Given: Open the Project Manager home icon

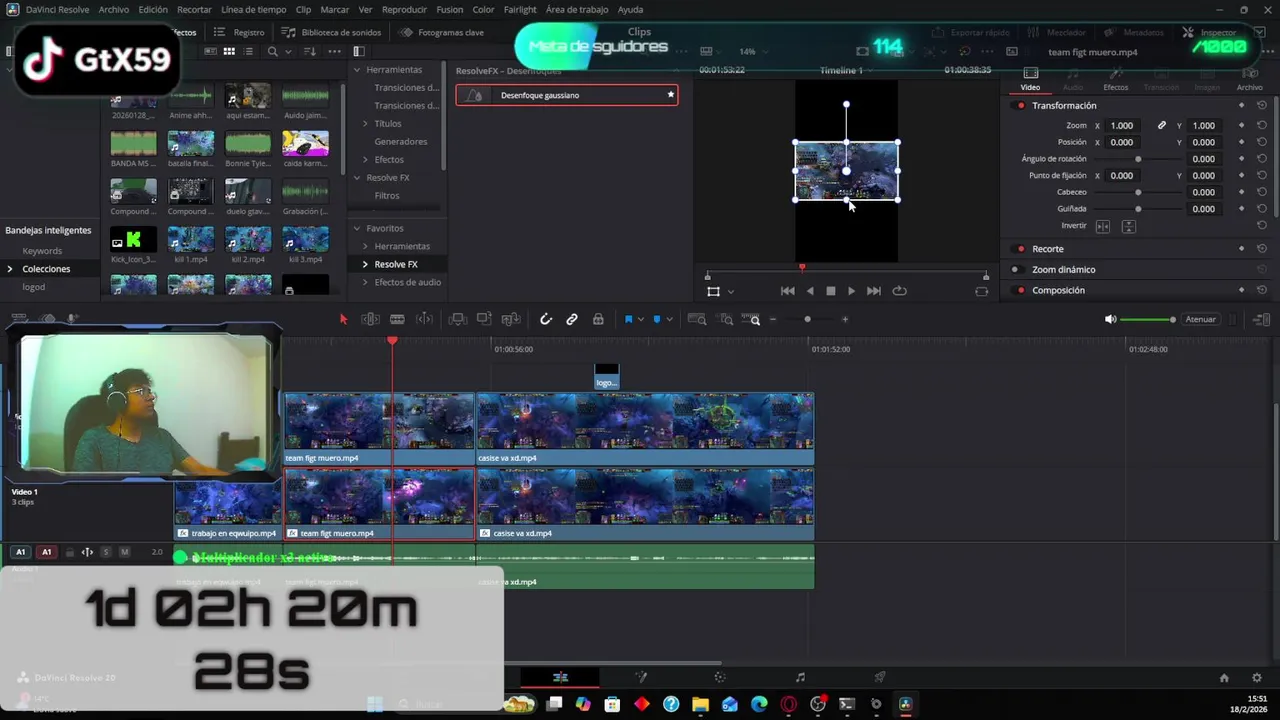Looking at the screenshot, I should [1224, 677].
